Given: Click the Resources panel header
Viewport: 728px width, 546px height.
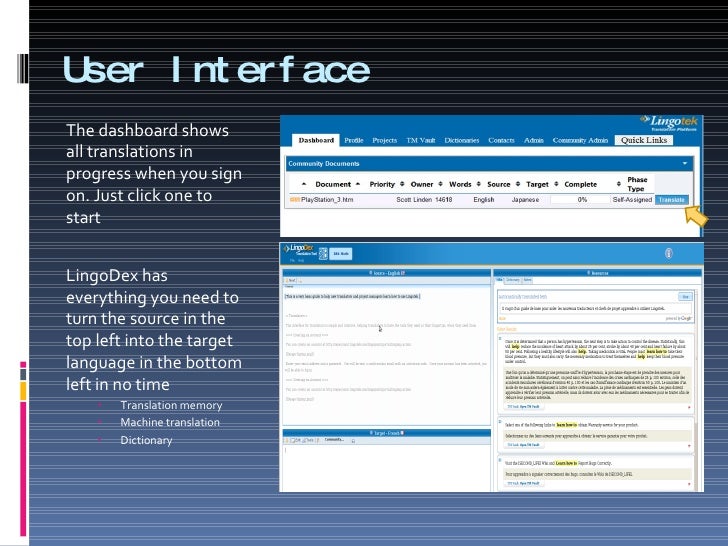Looking at the screenshot, I should pos(598,273).
